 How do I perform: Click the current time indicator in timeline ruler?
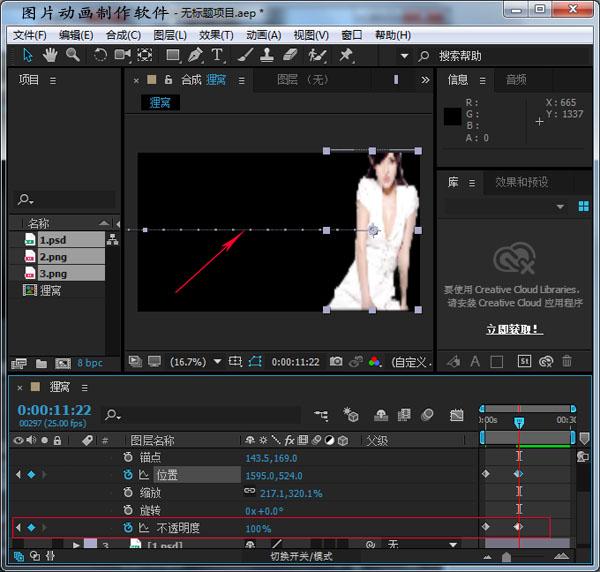click(x=519, y=422)
